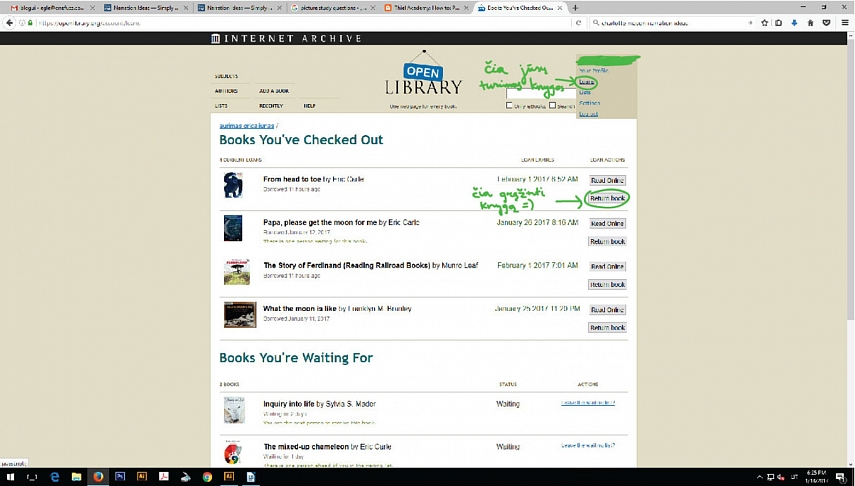Switch to the Gmail blogai tab
Viewport: 855px width, 486px height.
point(51,8)
